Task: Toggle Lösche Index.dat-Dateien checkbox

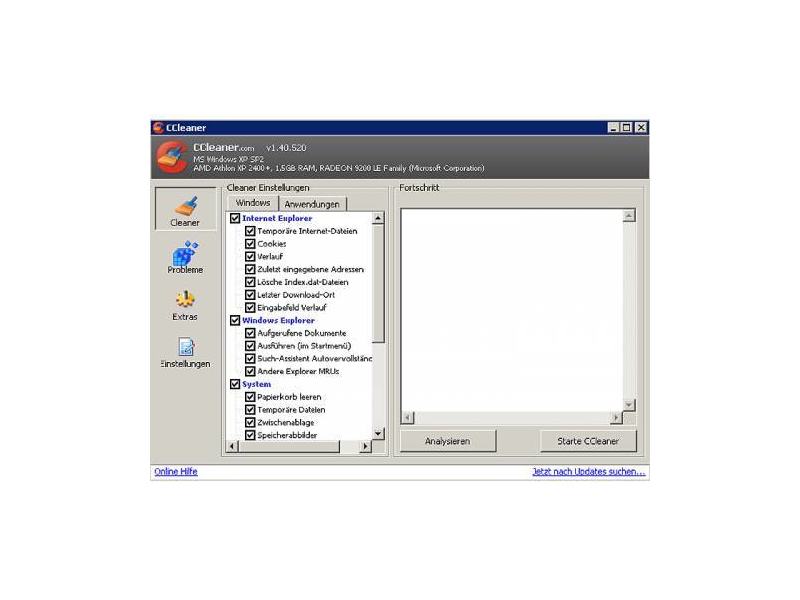Action: [250, 282]
